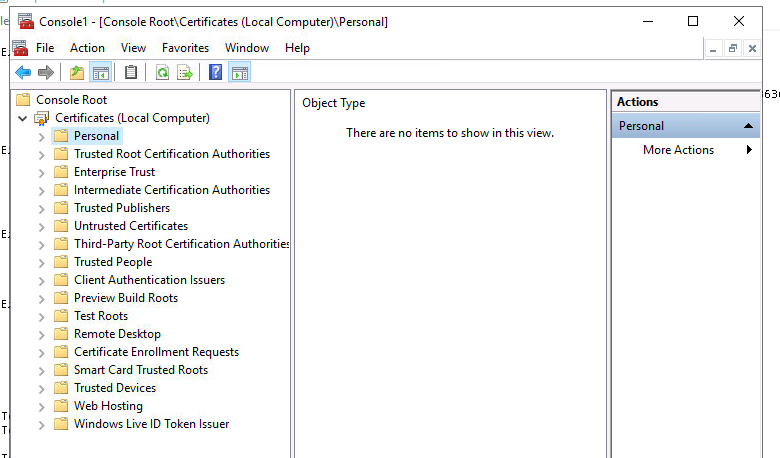
Task: Select Intermediate Certification Authorities label
Action: click(172, 190)
